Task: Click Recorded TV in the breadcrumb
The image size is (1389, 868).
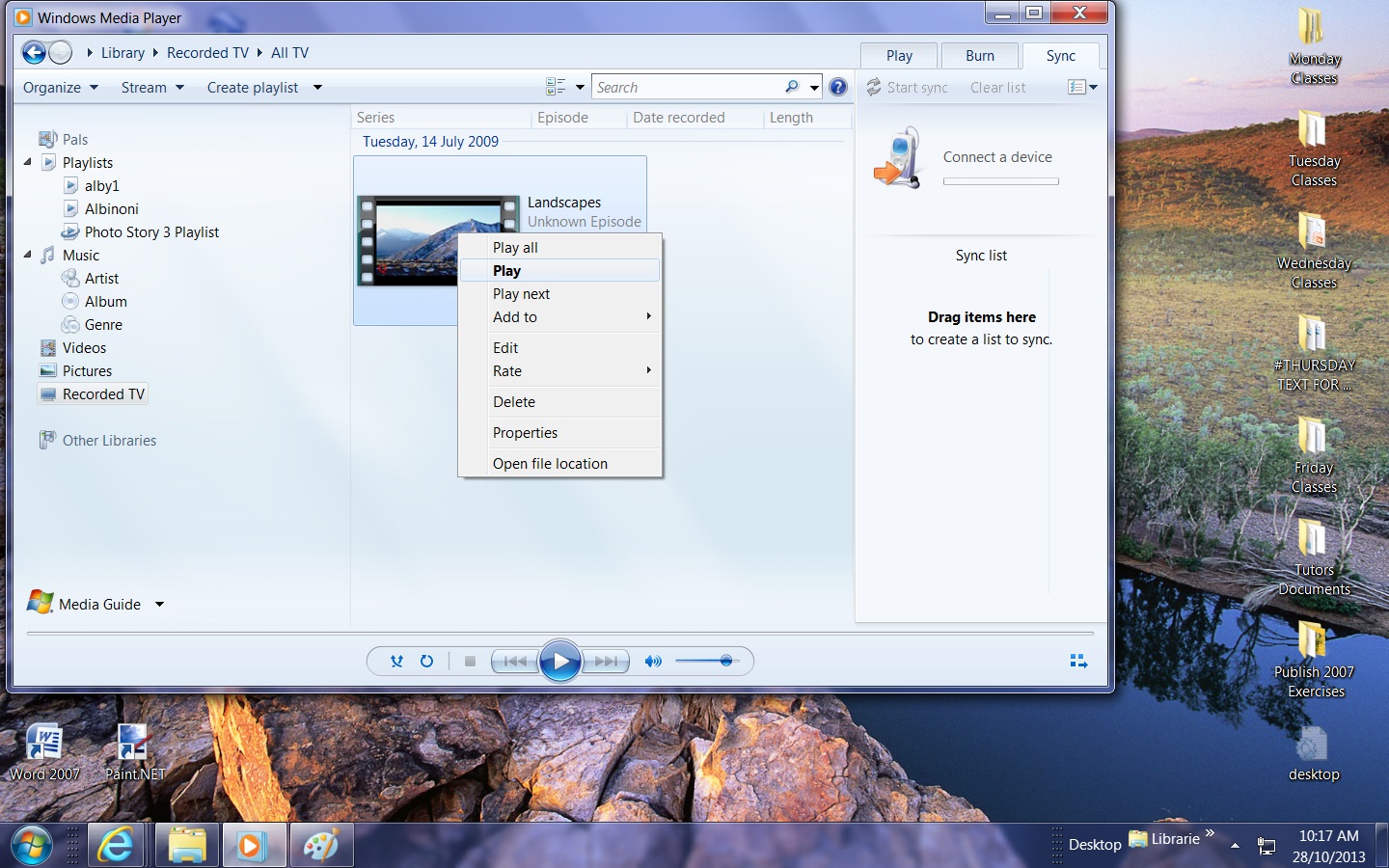Action: click(x=207, y=53)
